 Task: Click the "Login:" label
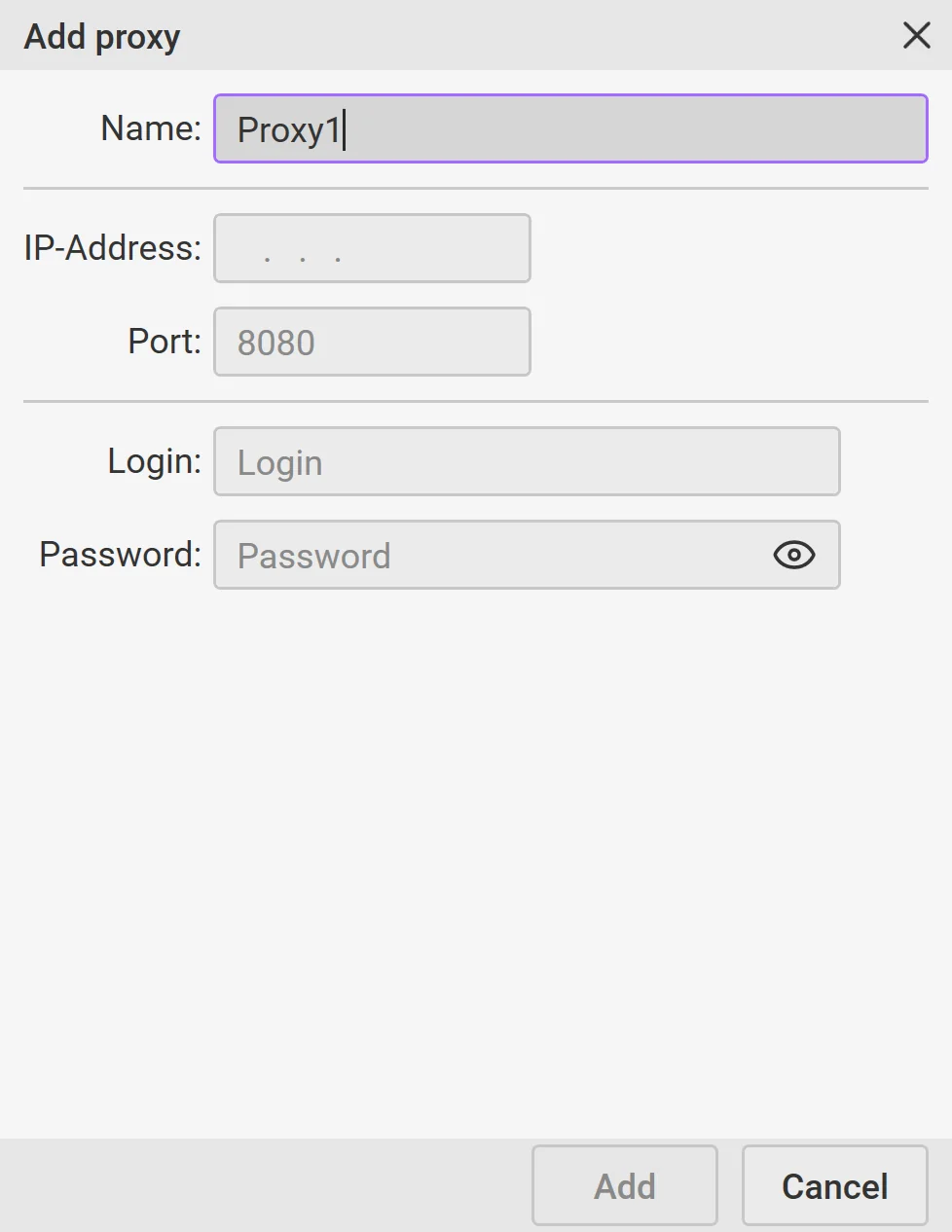tap(155, 461)
